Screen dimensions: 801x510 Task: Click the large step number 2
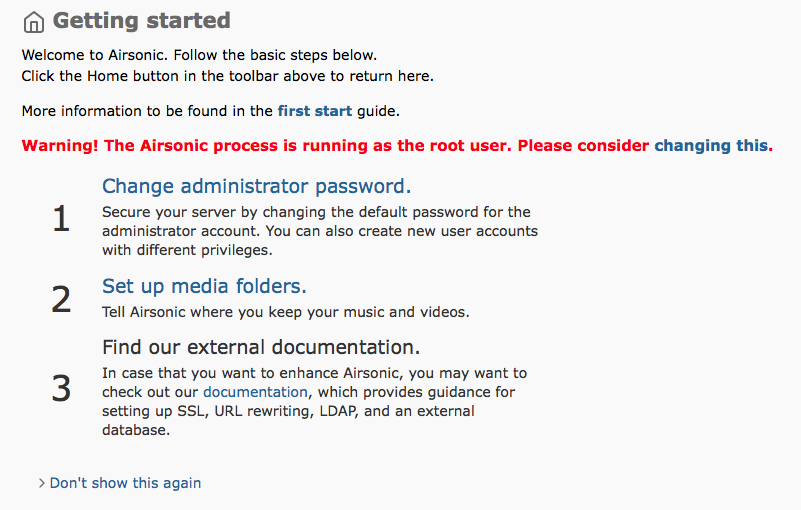pyautogui.click(x=61, y=299)
